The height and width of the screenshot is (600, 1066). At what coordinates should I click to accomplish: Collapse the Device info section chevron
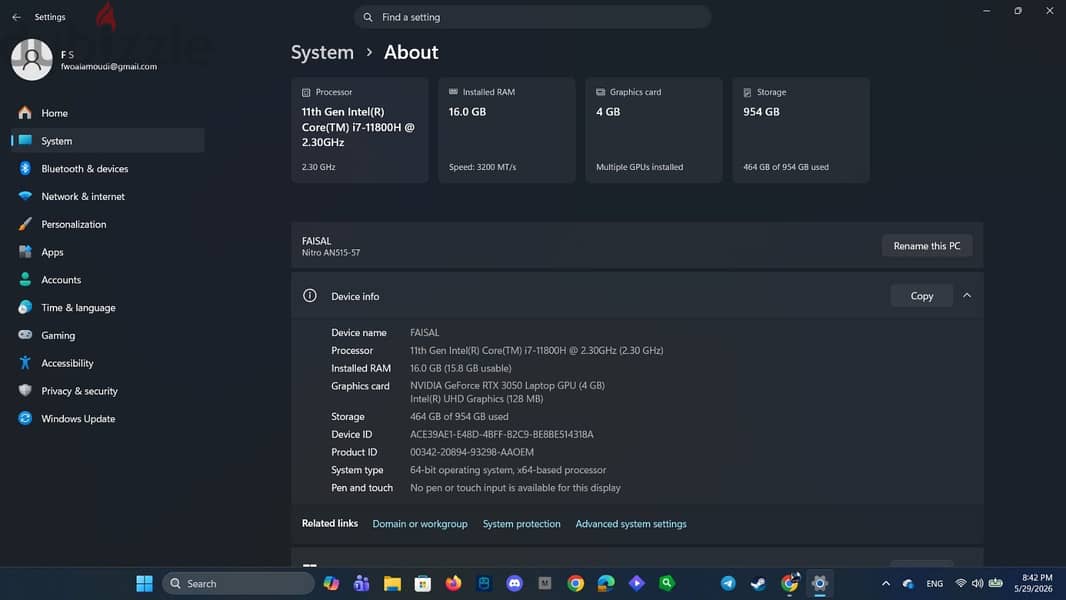coord(967,296)
